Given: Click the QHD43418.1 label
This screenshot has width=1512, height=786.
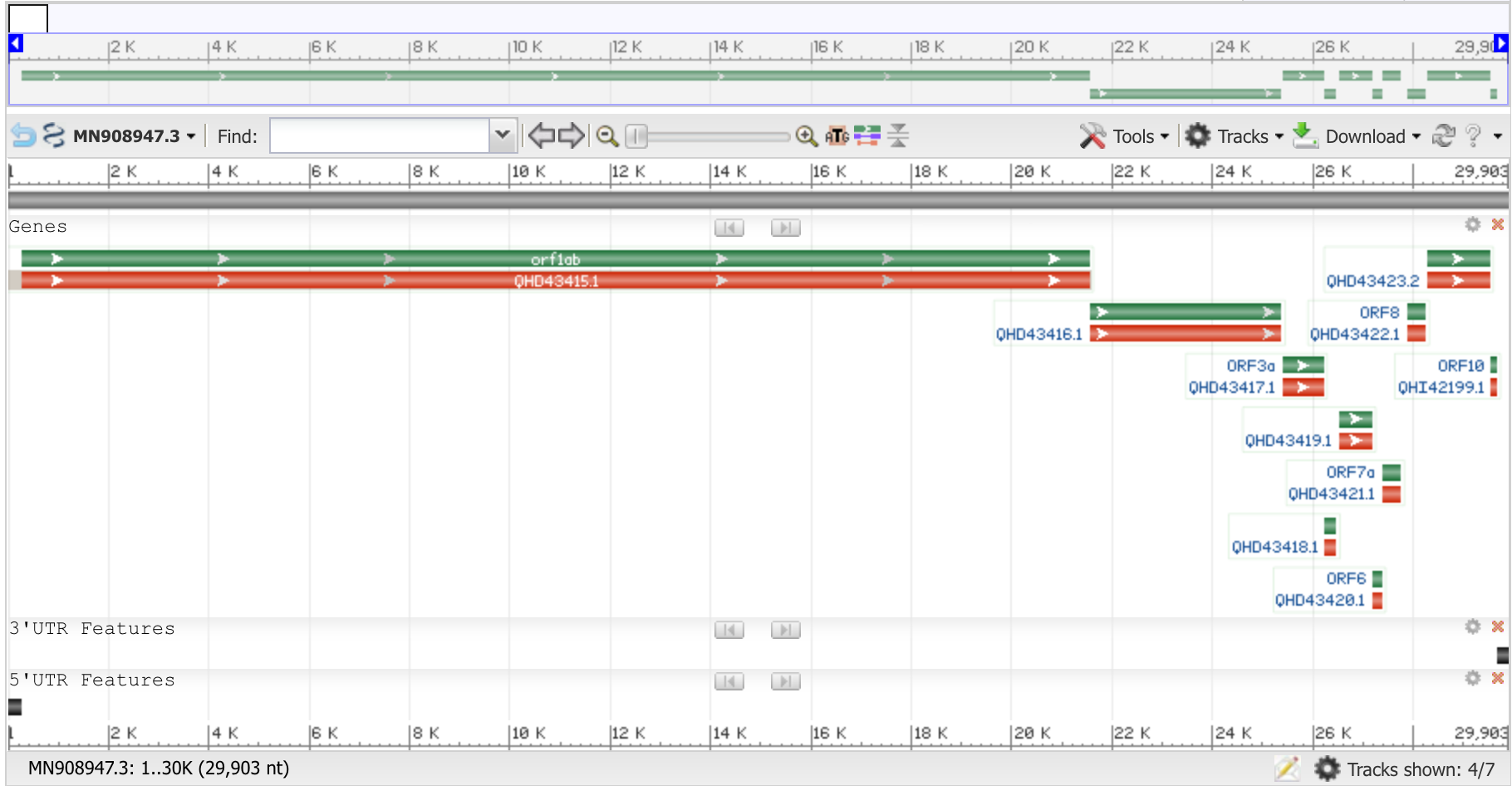Looking at the screenshot, I should tap(1275, 547).
